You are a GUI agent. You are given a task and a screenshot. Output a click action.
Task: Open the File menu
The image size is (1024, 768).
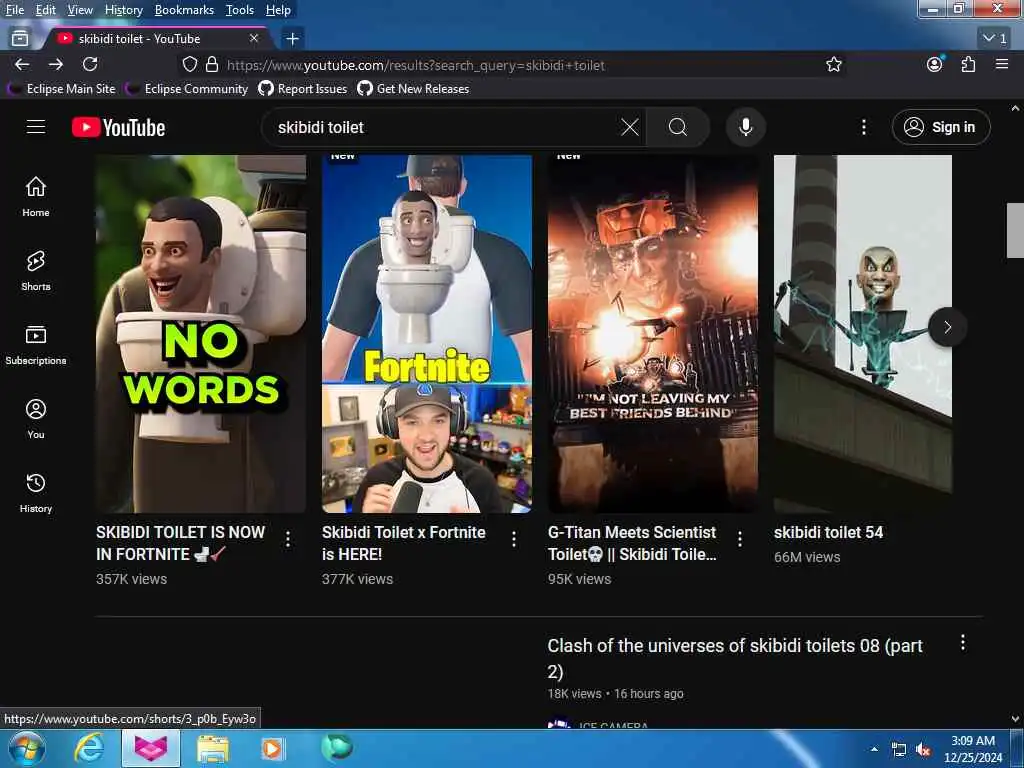pos(14,10)
